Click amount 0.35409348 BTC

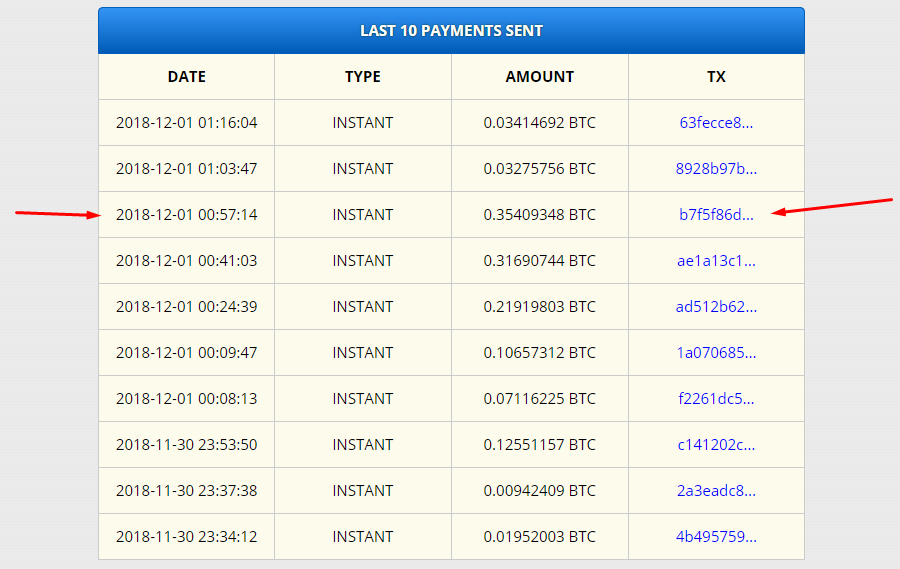click(540, 215)
